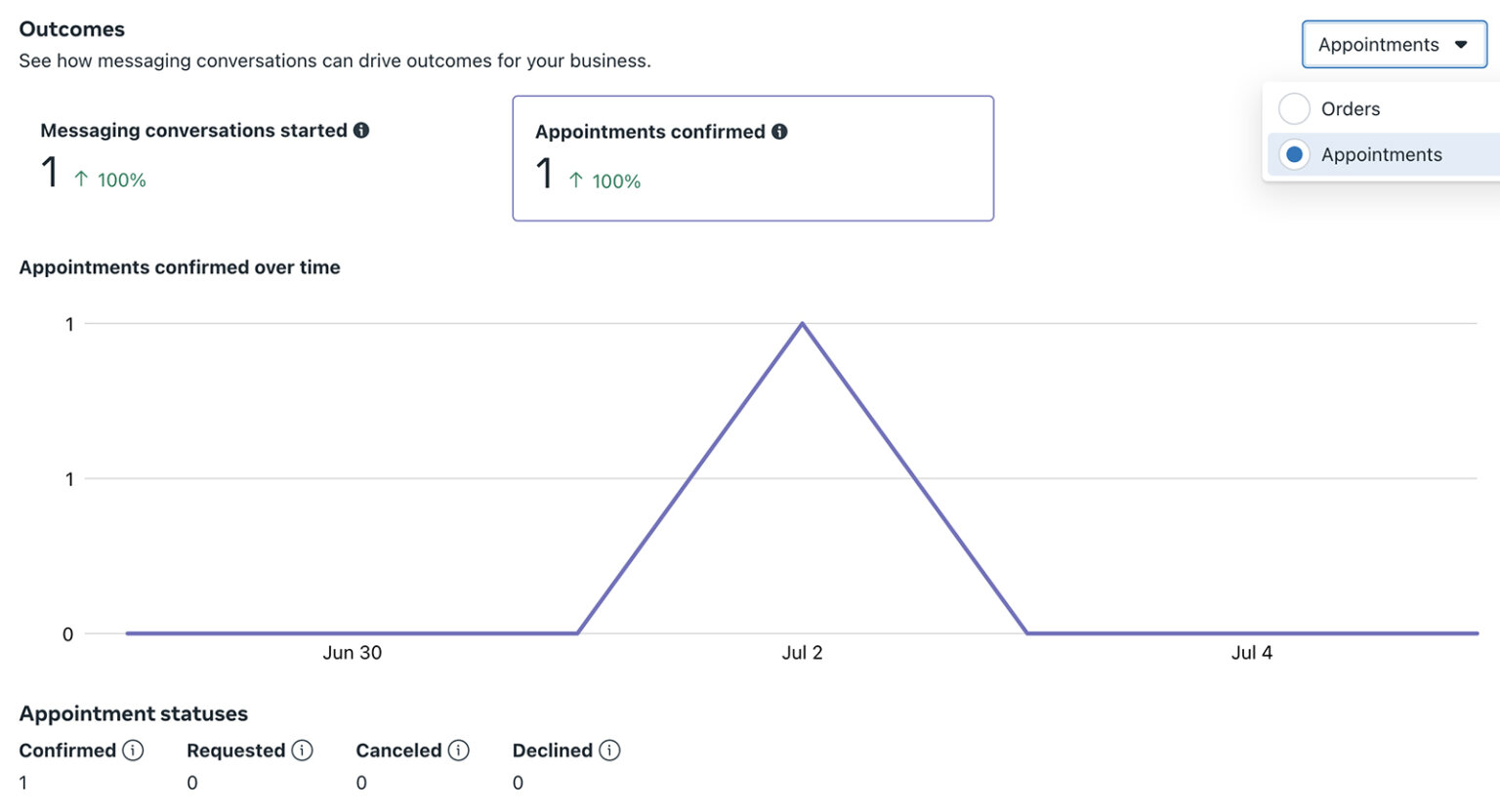The height and width of the screenshot is (812, 1500).
Task: Choose Appointments option in dropdown list
Action: (x=1381, y=154)
